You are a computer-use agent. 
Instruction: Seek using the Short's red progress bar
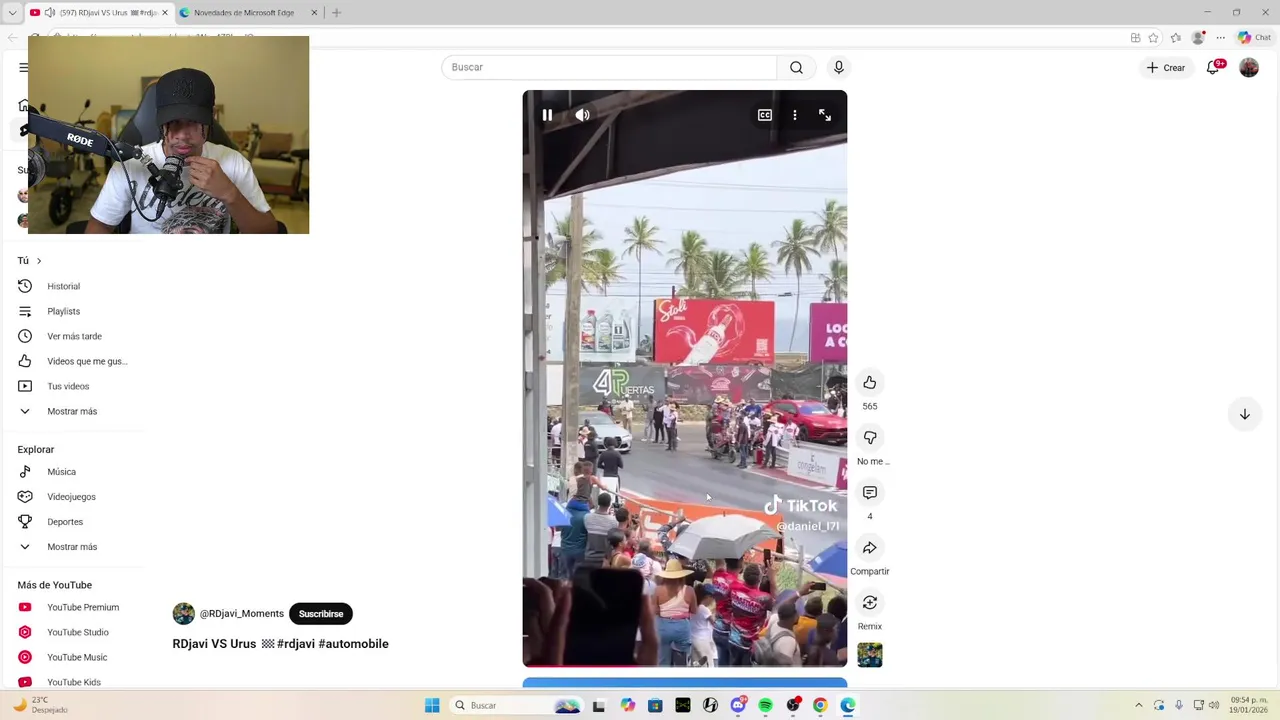[684, 665]
